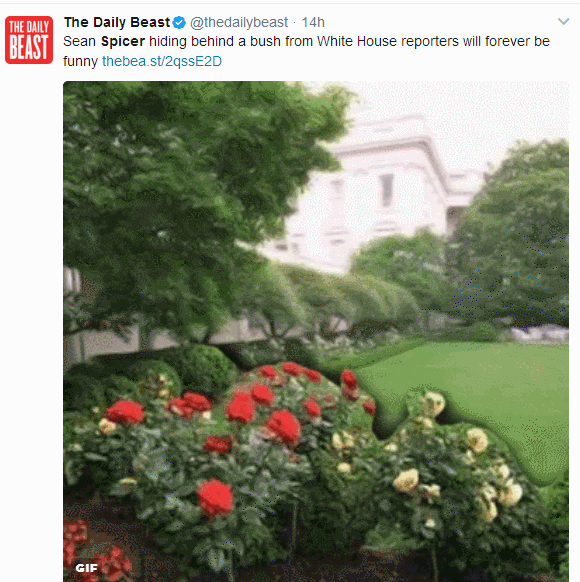Click the GIF badge on the media

86,568
